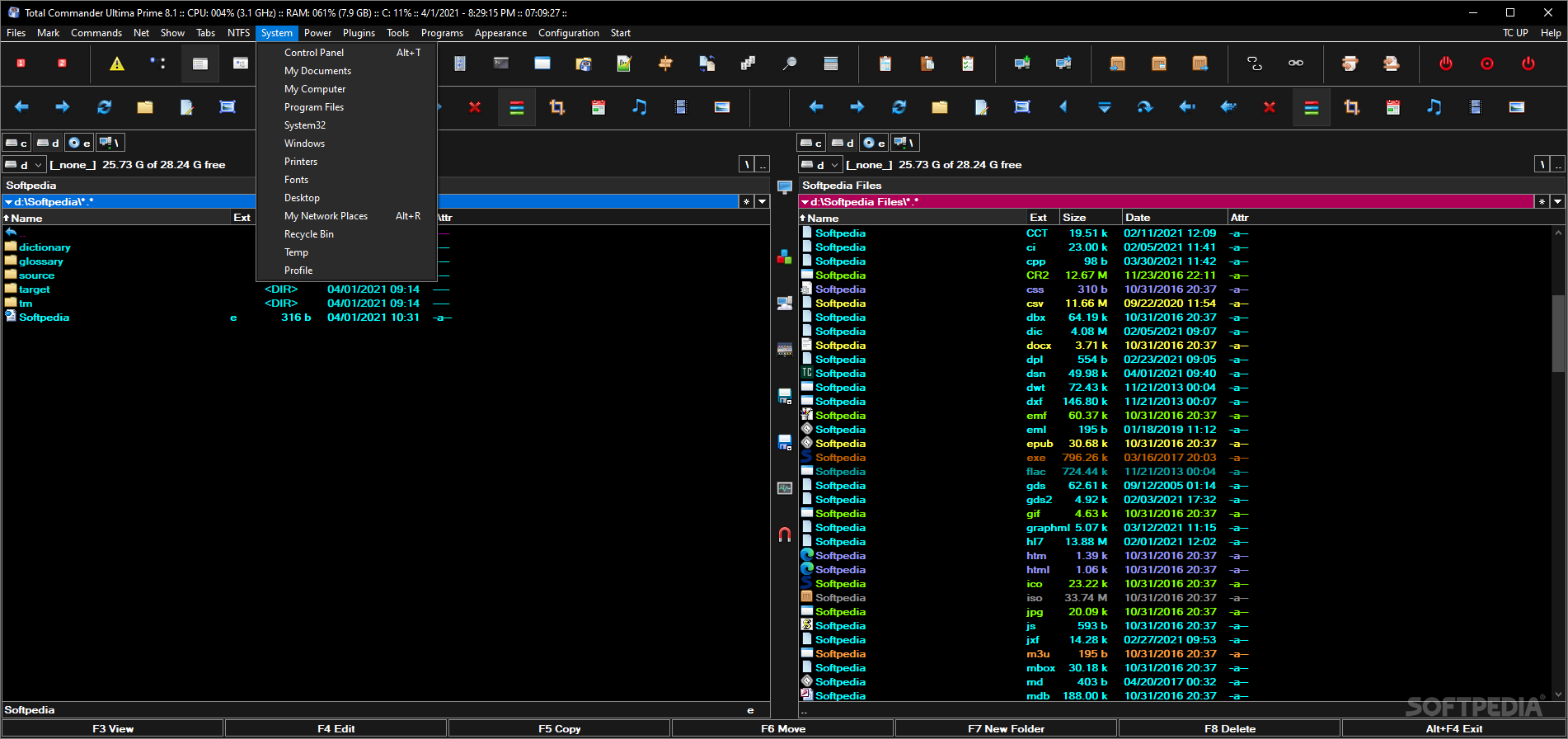Screen dimensions: 1568x739
Task: Select drive c button in left panel
Action: [x=17, y=143]
